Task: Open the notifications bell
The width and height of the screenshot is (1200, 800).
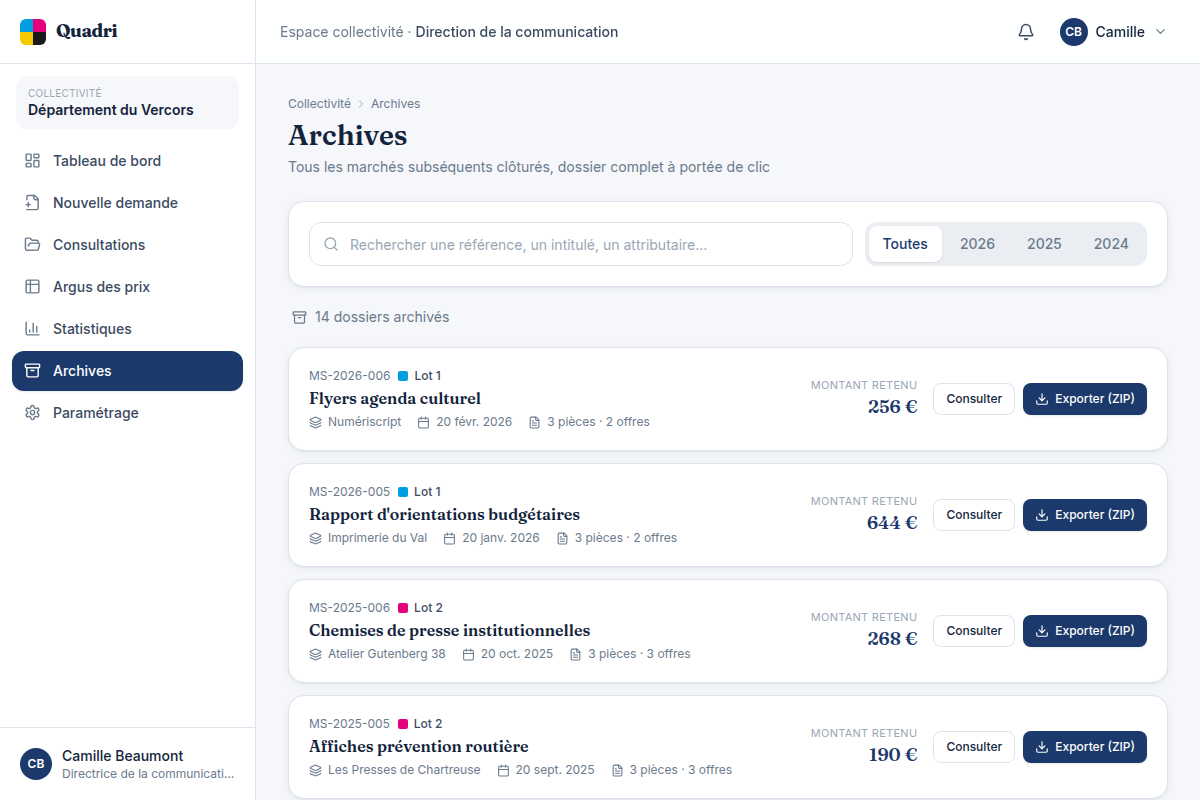Action: pos(1026,32)
